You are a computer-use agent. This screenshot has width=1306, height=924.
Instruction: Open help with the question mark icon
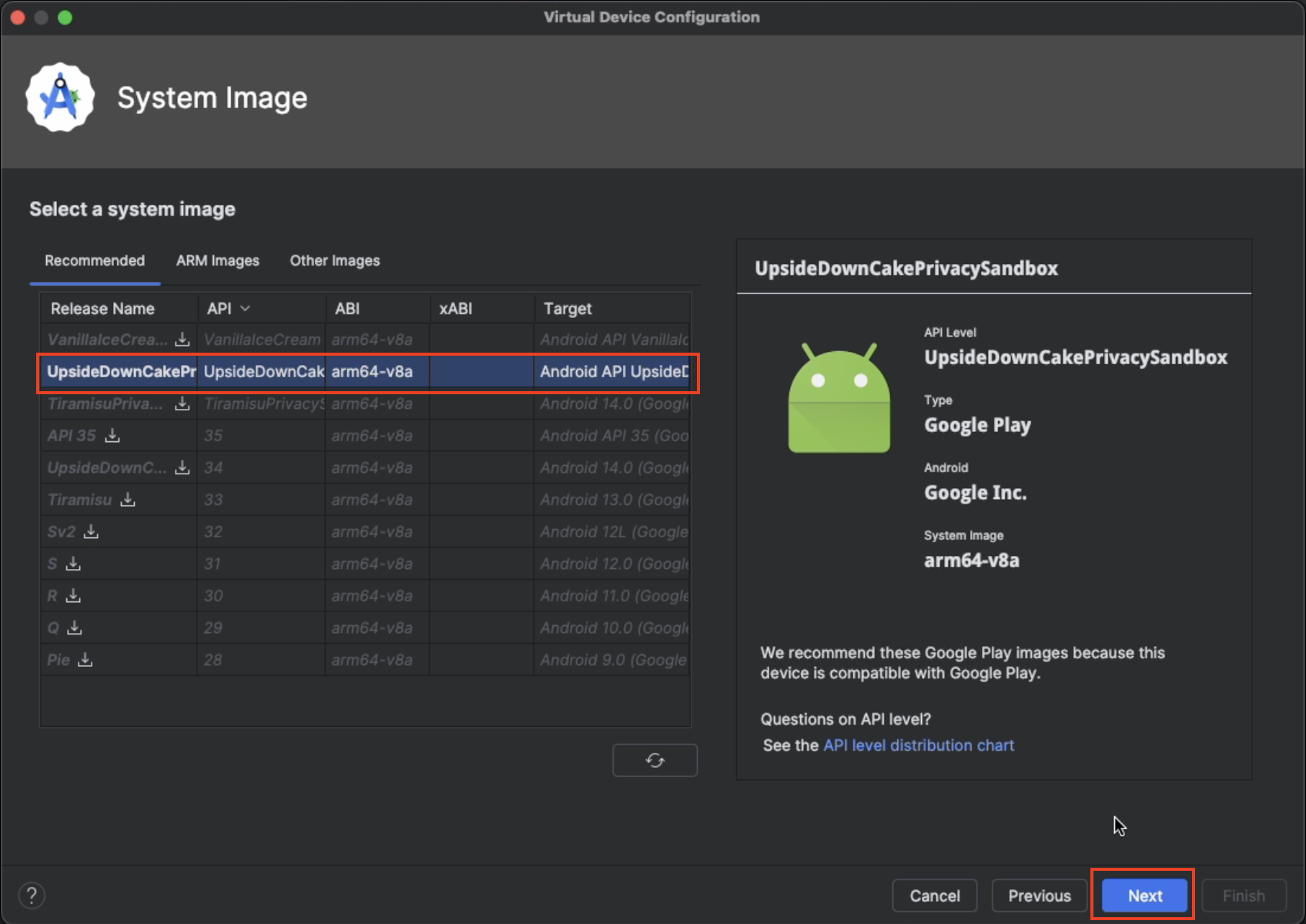tap(32, 896)
